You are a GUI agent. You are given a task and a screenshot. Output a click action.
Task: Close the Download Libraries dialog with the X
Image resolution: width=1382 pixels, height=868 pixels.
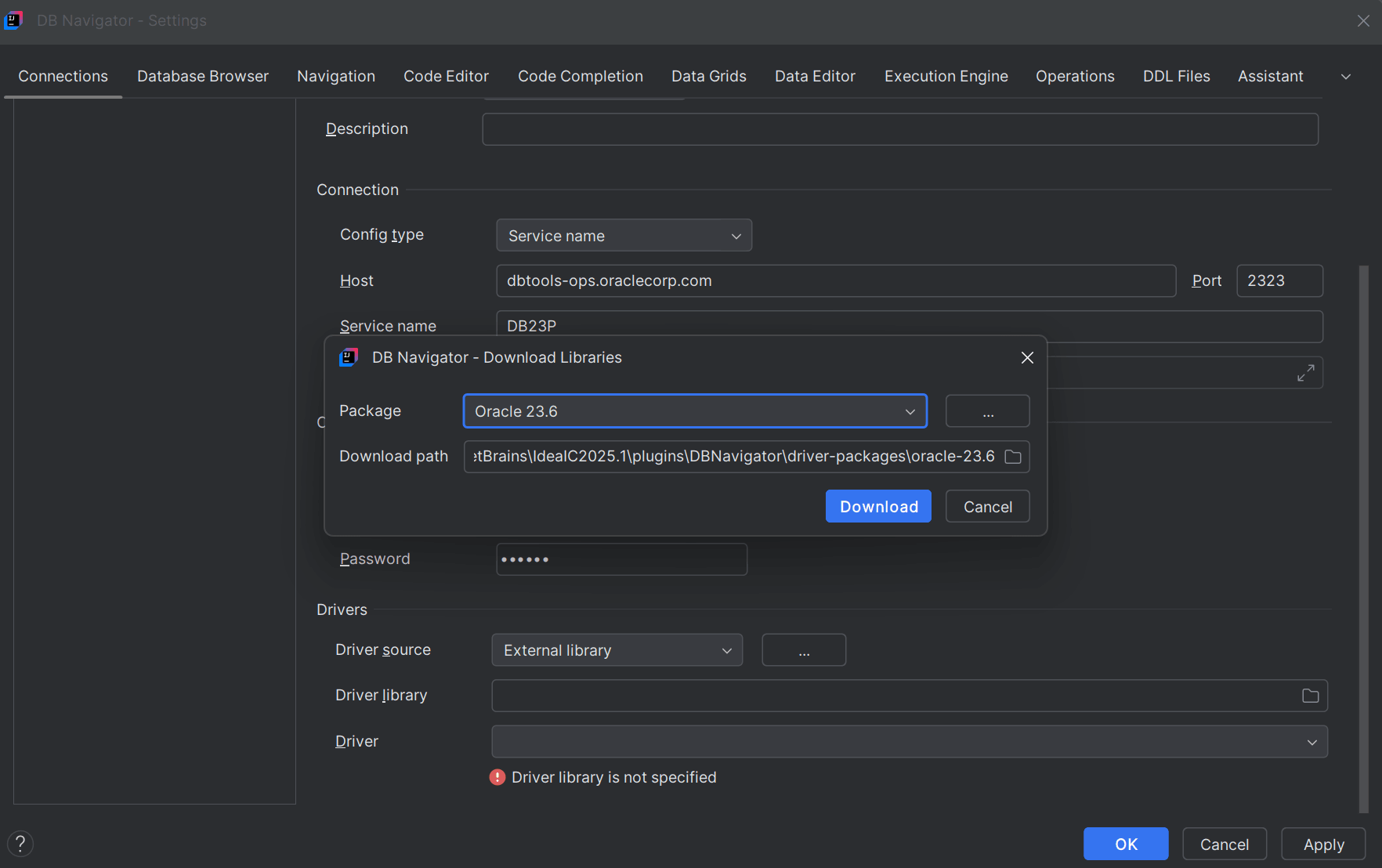[x=1027, y=357]
